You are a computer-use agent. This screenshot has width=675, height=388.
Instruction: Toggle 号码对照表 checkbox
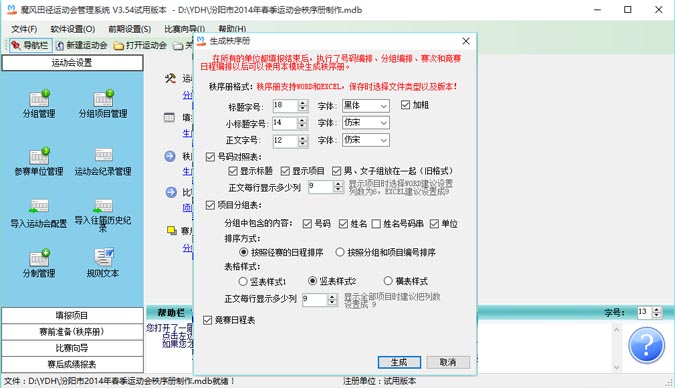(x=234, y=157)
